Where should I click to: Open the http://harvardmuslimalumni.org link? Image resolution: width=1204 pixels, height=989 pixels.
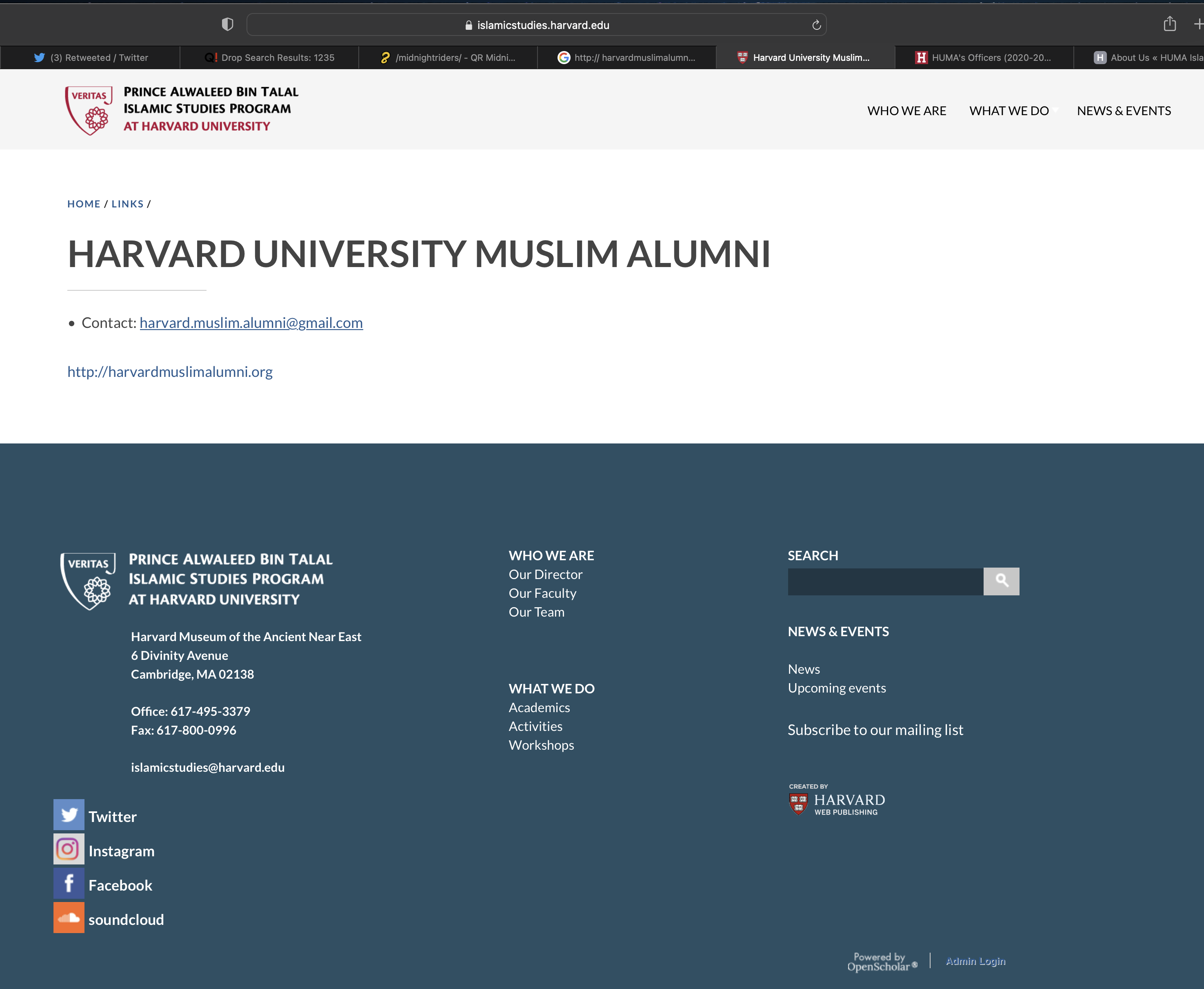click(170, 372)
